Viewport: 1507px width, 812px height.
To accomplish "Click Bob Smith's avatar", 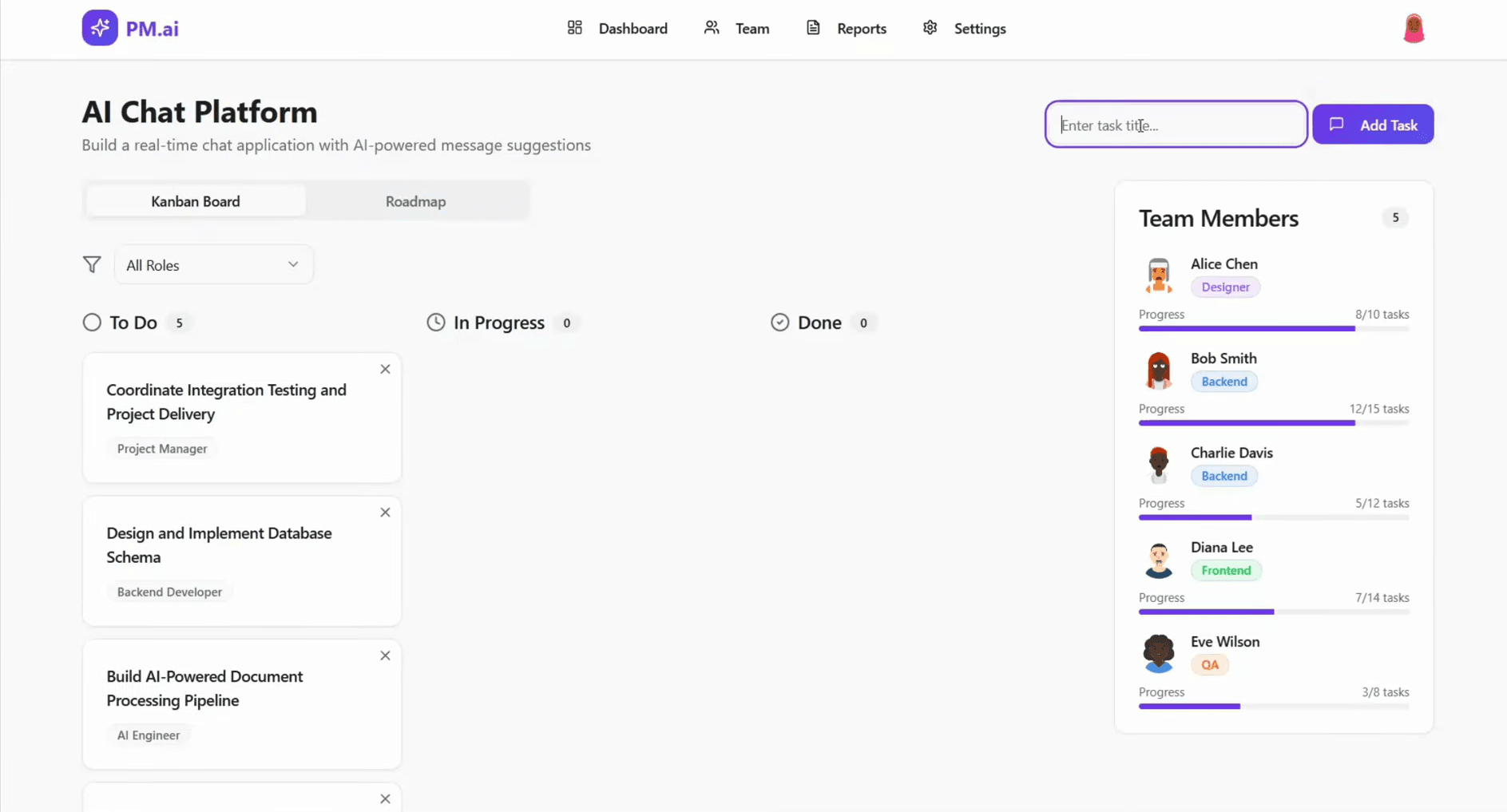I will (1159, 370).
